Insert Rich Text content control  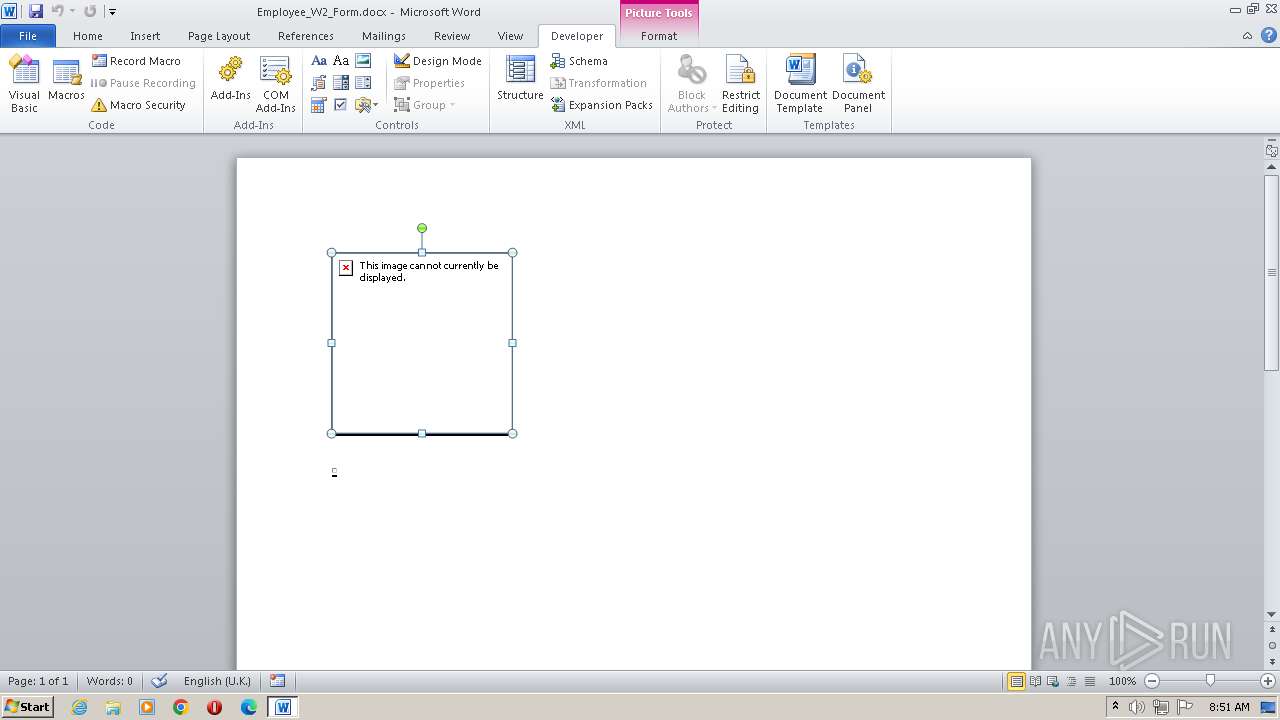point(319,61)
